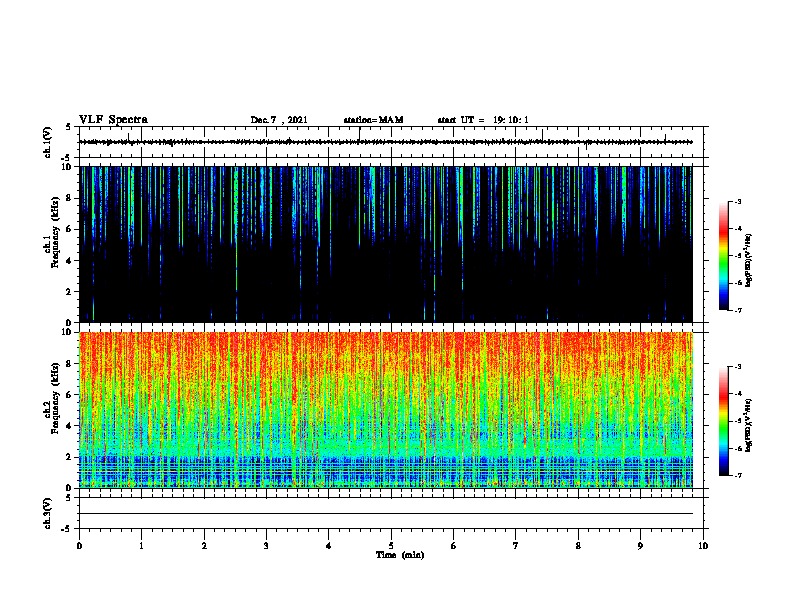Click the "2" tick on the time axis
792x612 pixels.
[x=204, y=546]
